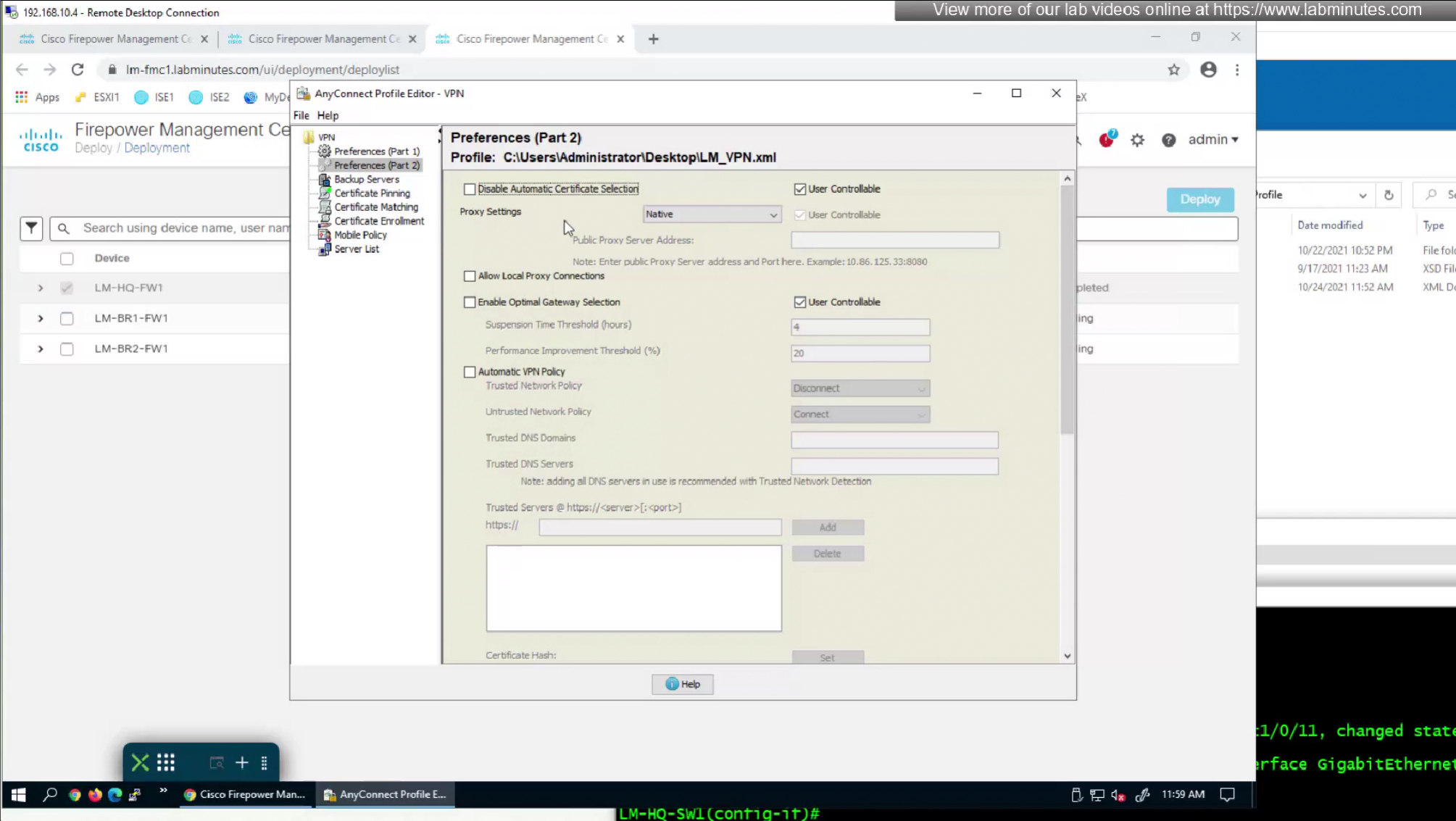Open Proxy Settings Native dropdown
Viewport: 1456px width, 821px height.
click(711, 214)
